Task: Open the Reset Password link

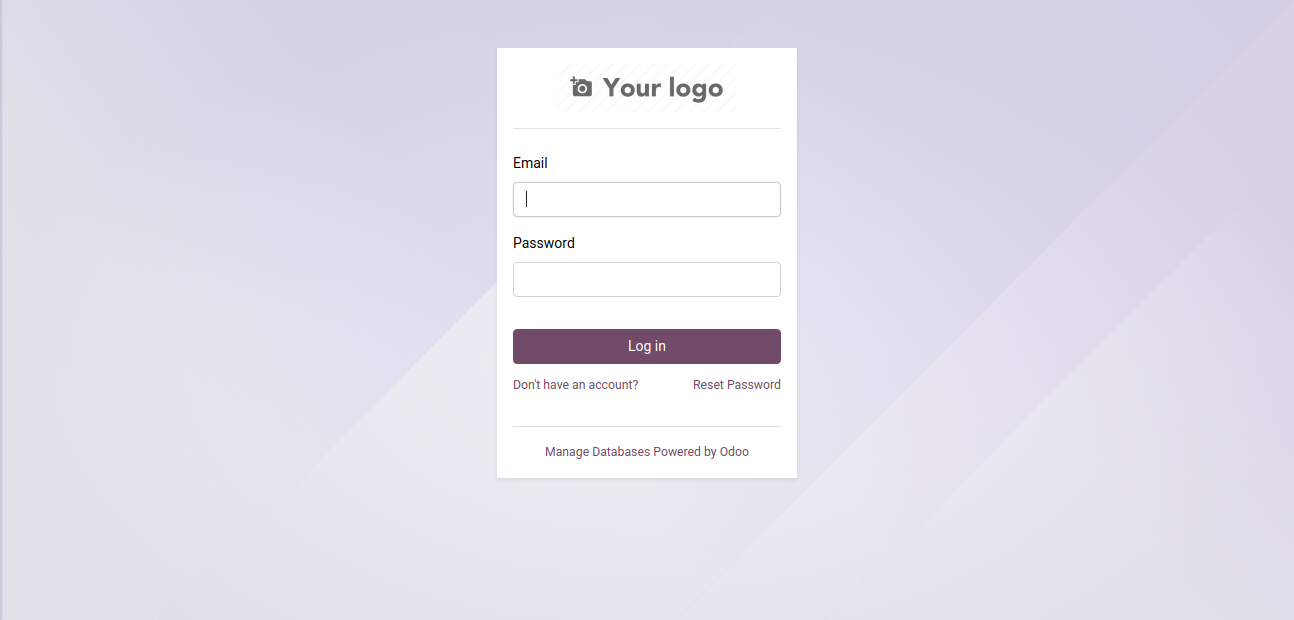Action: click(737, 385)
